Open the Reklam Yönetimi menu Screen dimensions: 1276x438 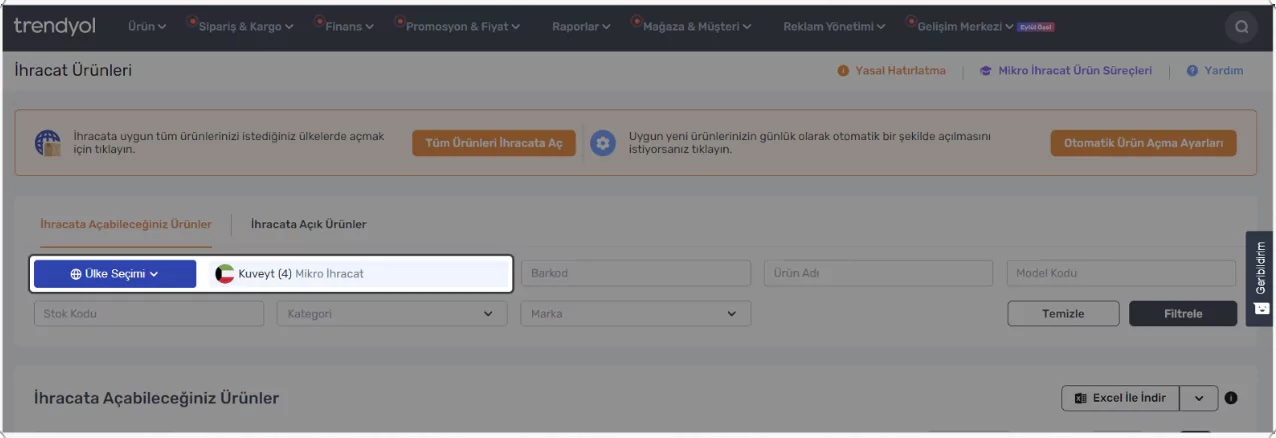[834, 27]
